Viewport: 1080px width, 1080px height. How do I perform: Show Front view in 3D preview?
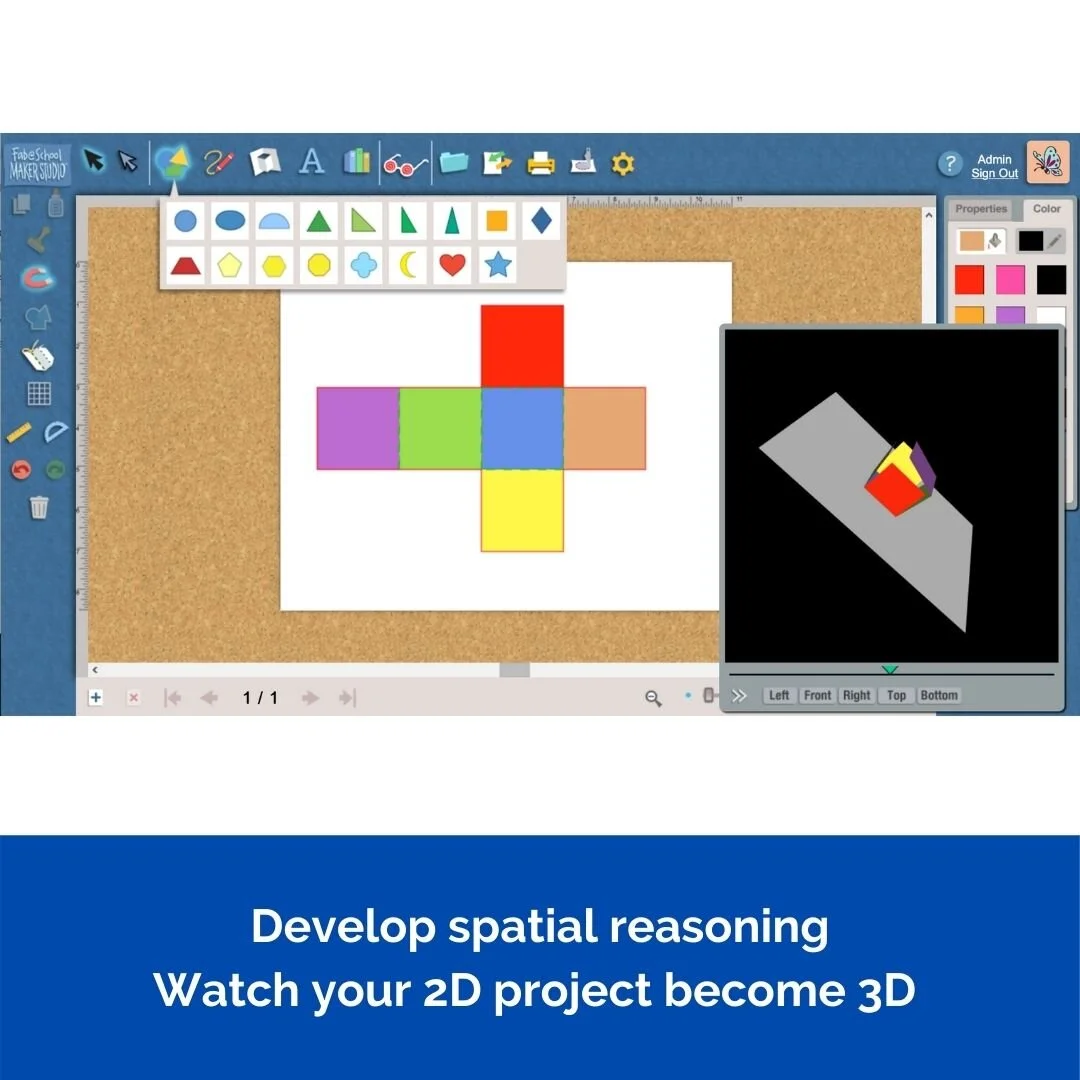tap(818, 696)
